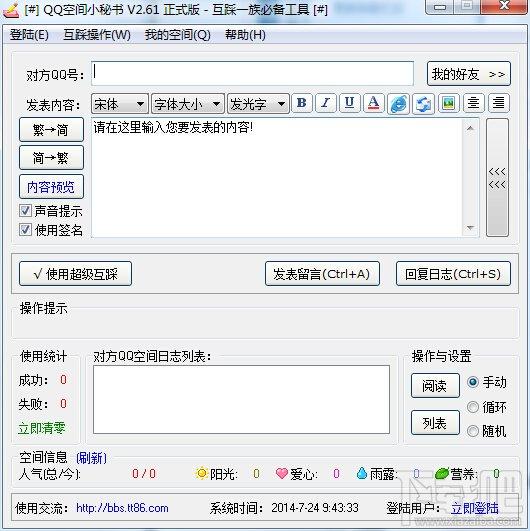
Task: Click the 雨露 water drop icon
Action: [x=362, y=473]
